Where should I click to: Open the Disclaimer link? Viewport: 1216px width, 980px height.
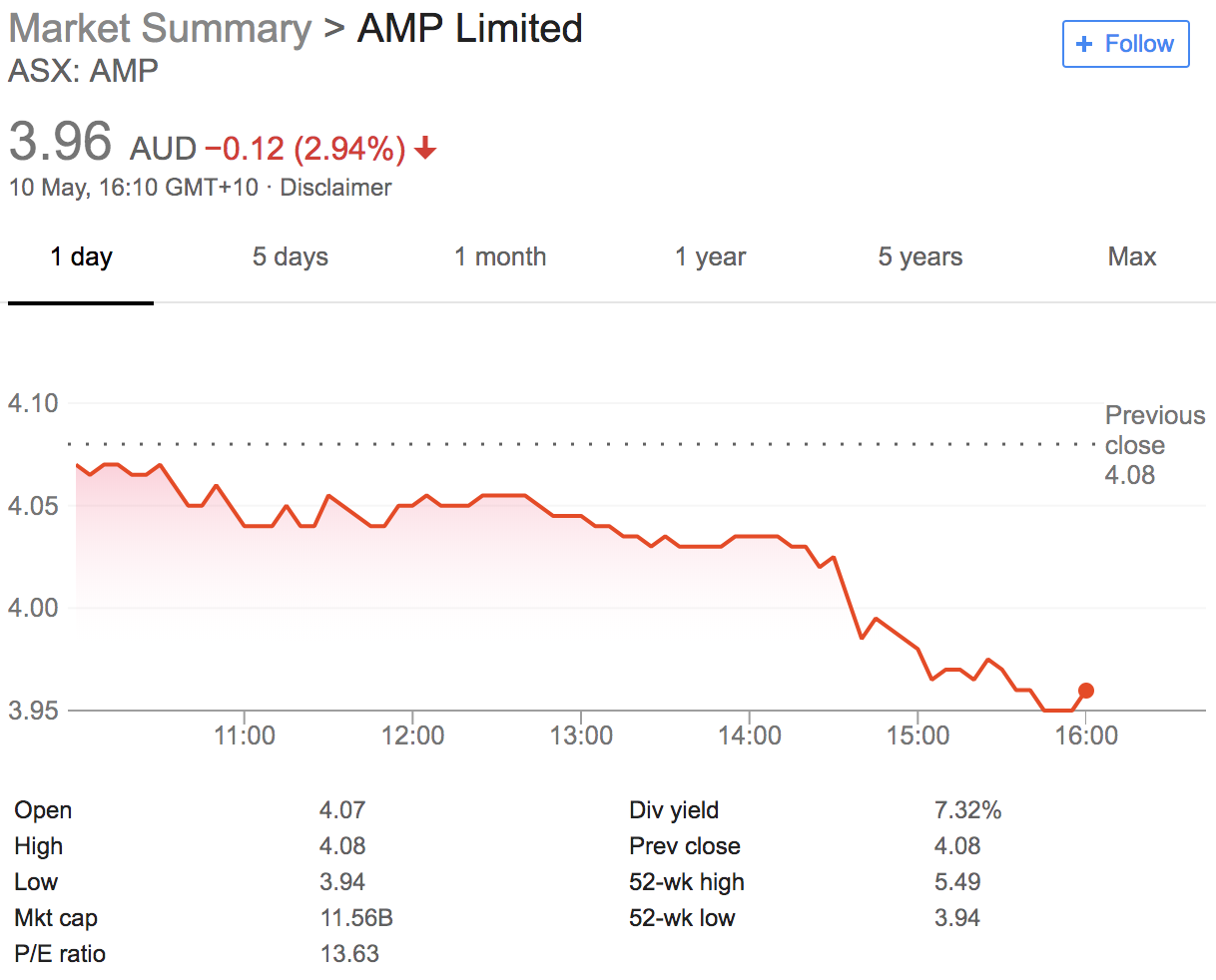coord(335,188)
